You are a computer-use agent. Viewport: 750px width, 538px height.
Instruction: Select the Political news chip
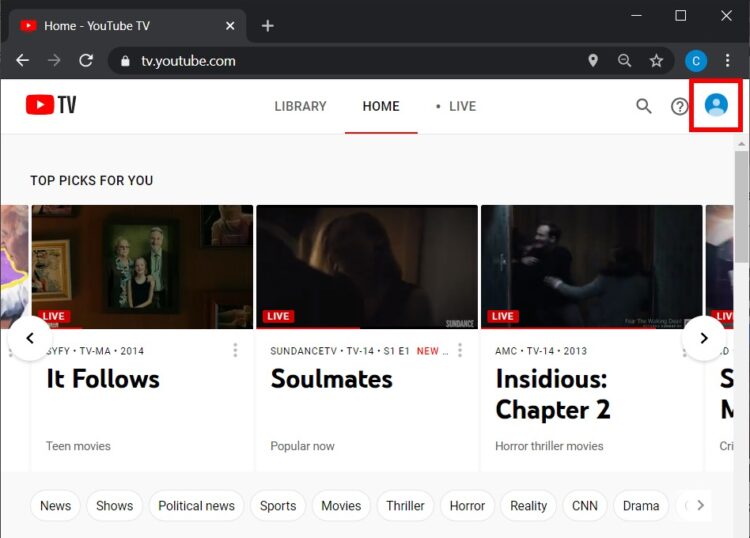[x=197, y=506]
